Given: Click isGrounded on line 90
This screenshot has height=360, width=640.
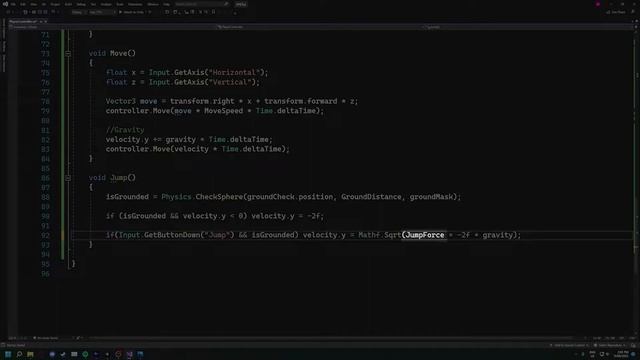Looking at the screenshot, I should [x=144, y=216].
